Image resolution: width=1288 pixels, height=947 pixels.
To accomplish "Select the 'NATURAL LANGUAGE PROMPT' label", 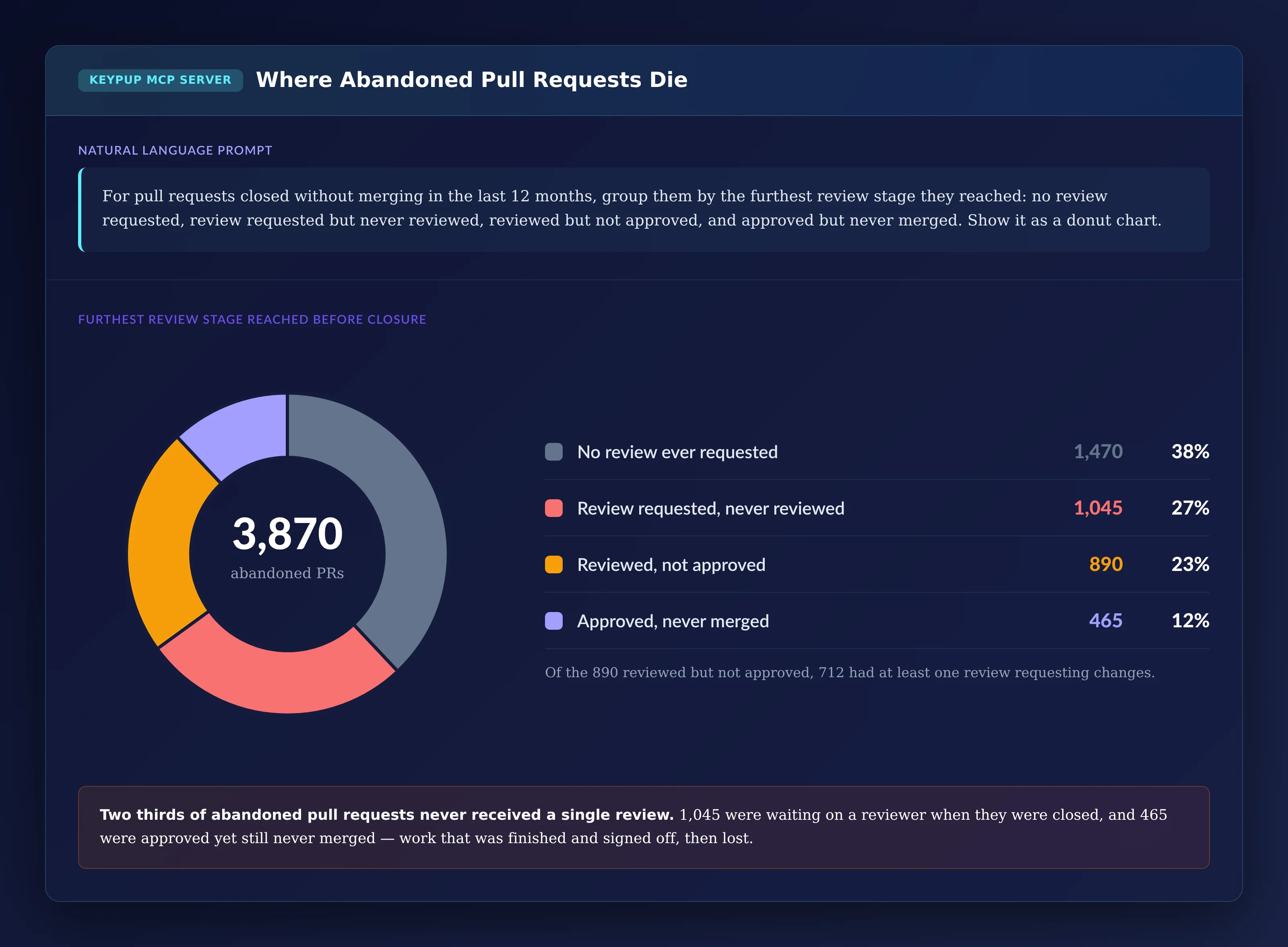I will tap(175, 150).
